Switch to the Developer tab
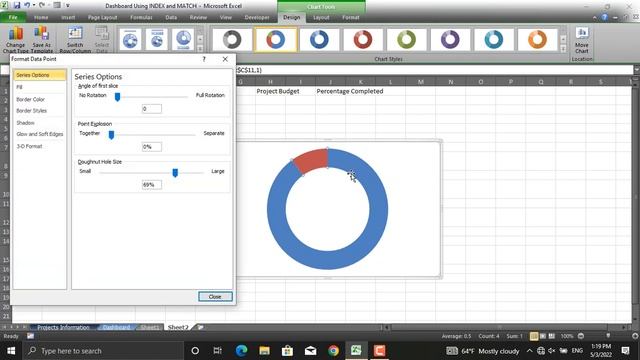640x360 pixels. 257,17
